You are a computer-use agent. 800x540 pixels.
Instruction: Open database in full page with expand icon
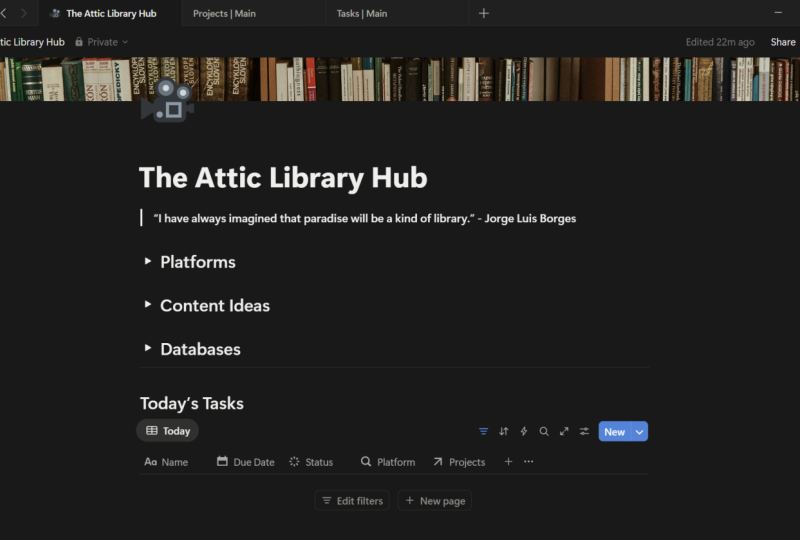point(564,431)
